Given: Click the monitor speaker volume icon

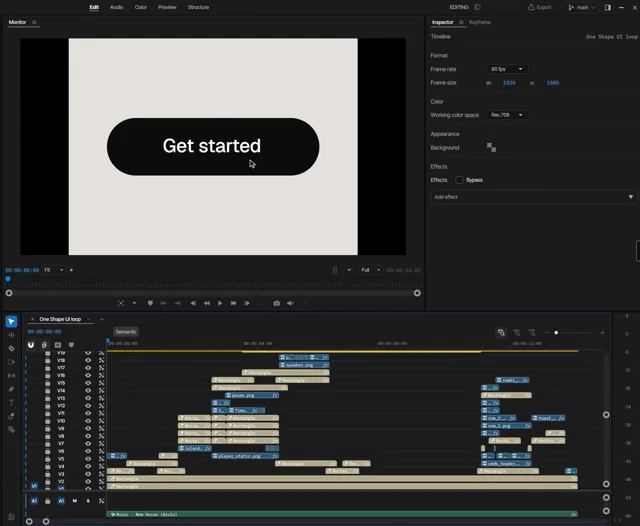Looking at the screenshot, I should 290,303.
